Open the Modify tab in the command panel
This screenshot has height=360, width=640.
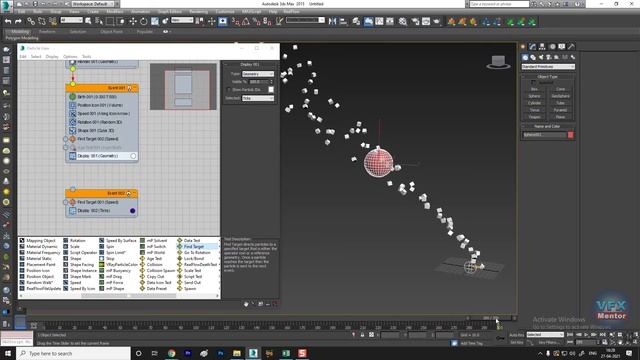[532, 47]
